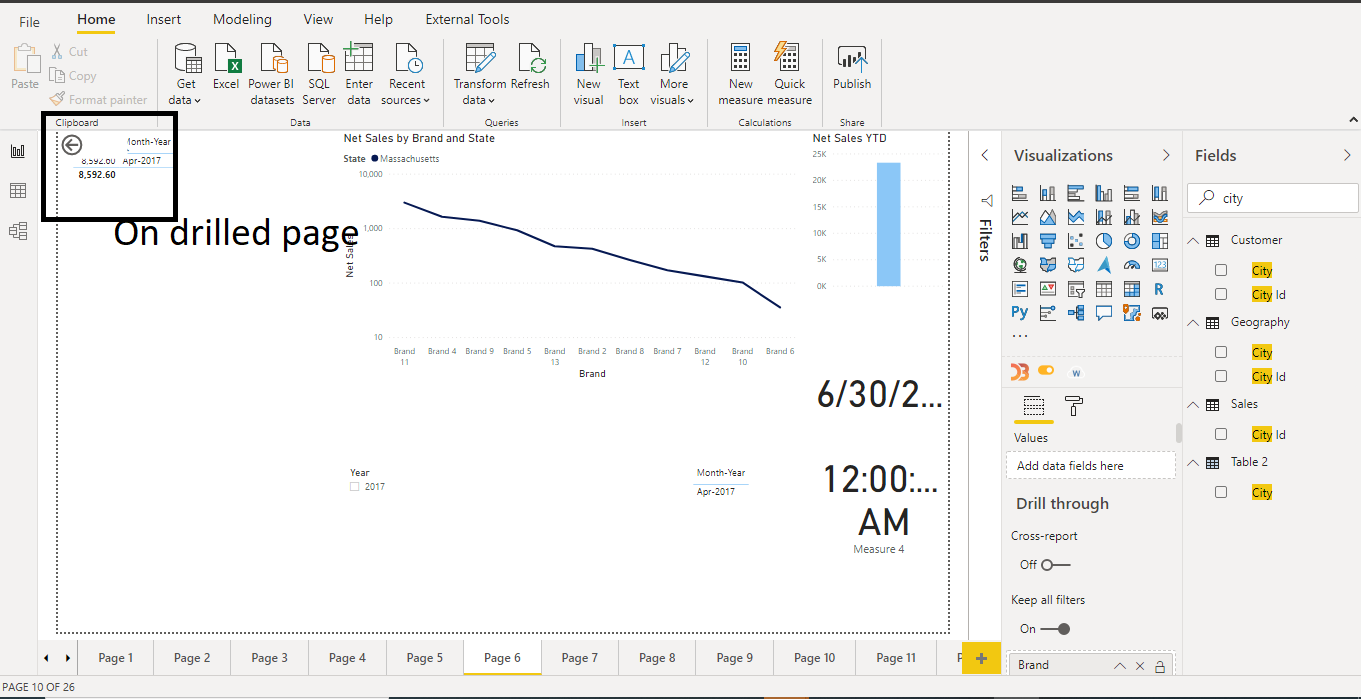Pick the D3 custom visual
This screenshot has width=1361, height=699.
tap(1020, 372)
